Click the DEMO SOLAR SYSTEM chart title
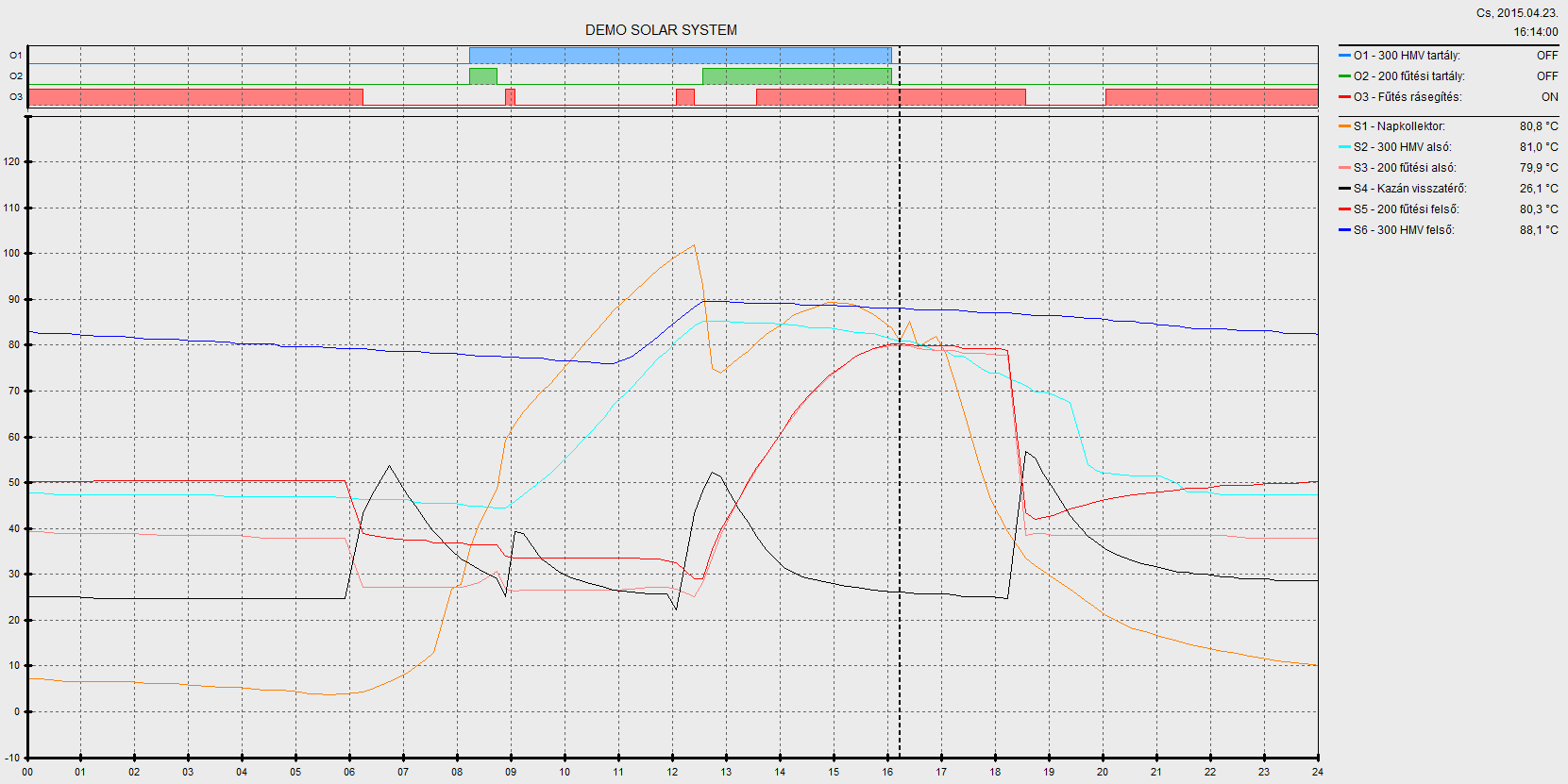 click(661, 30)
